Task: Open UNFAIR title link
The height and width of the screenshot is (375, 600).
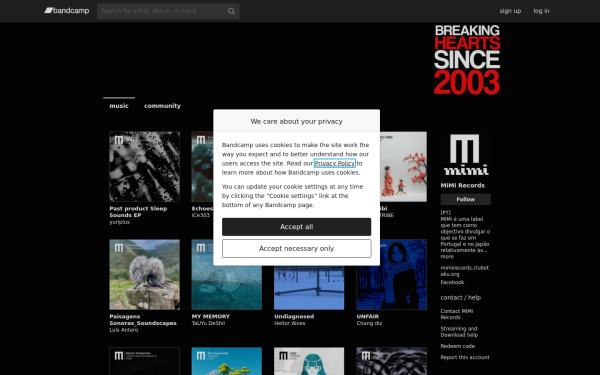Action: point(368,316)
